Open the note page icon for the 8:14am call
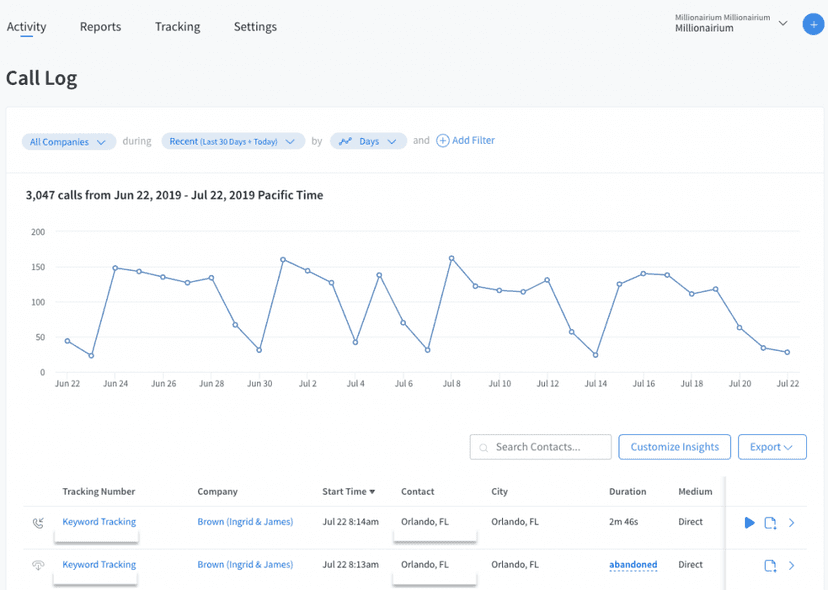 coord(770,522)
